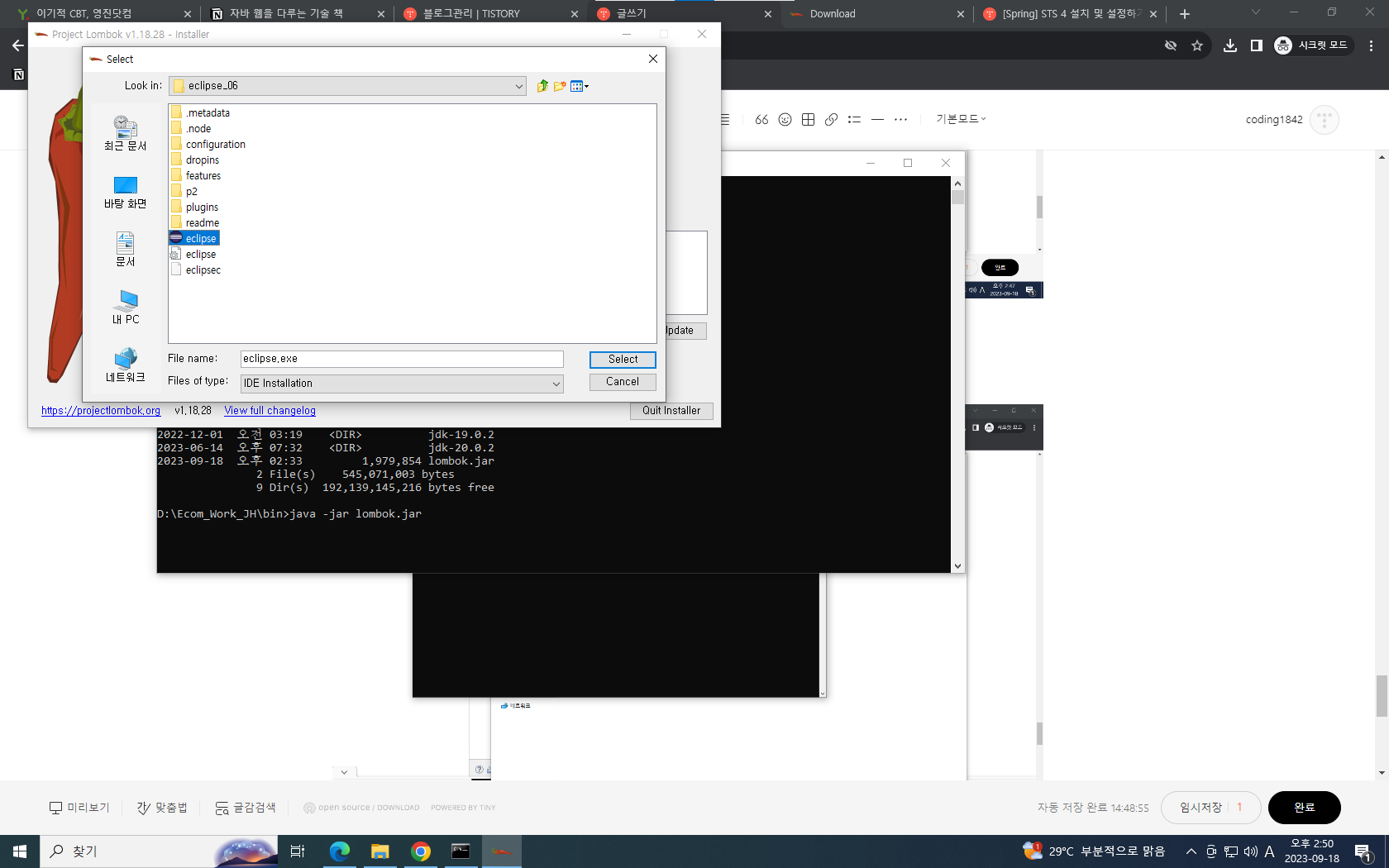Insert horizontal line icon in editor toolbar
The image size is (1389, 868).
(x=877, y=120)
